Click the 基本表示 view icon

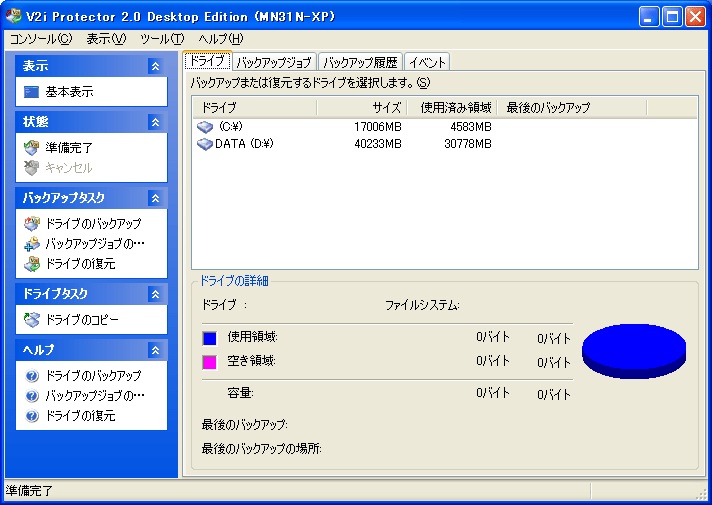31,92
